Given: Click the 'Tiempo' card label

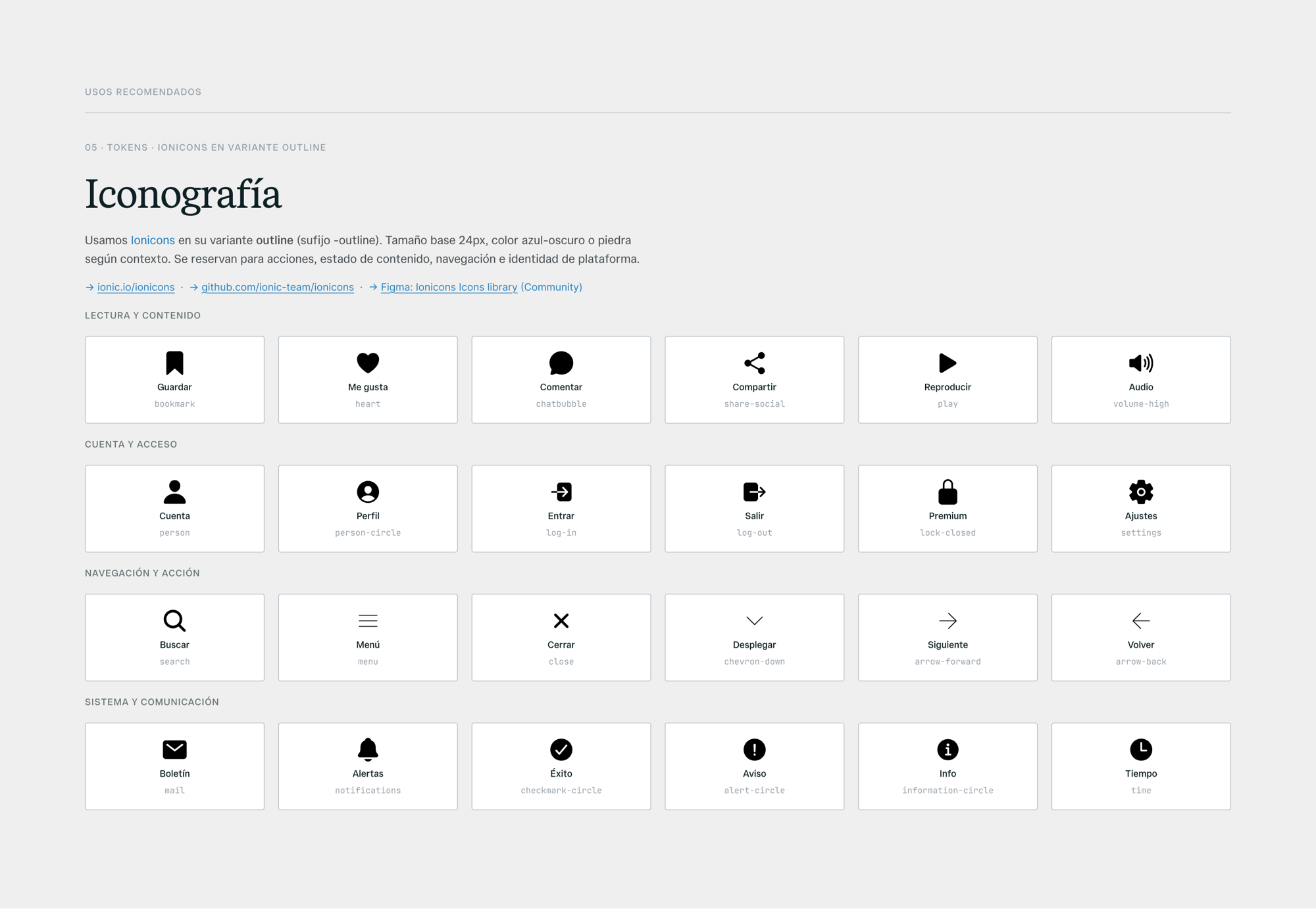Looking at the screenshot, I should (x=1141, y=773).
